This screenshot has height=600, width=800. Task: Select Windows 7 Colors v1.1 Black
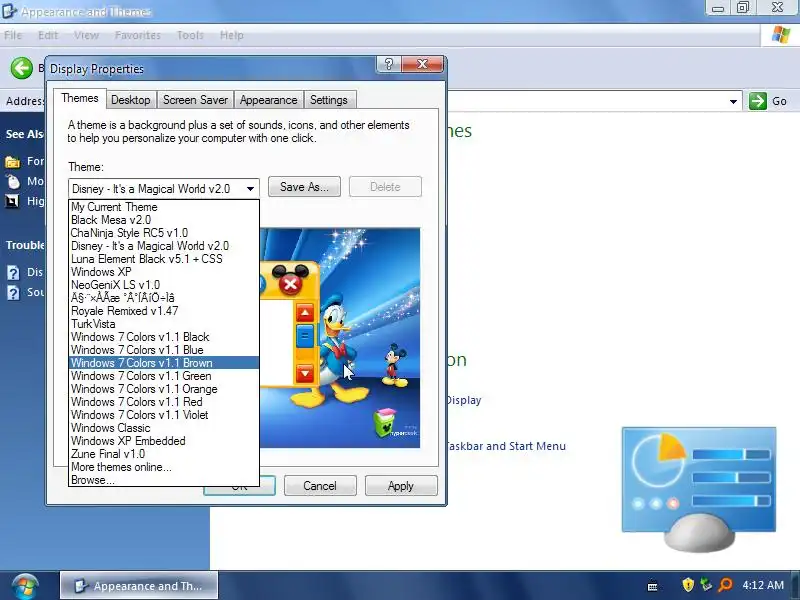pyautogui.click(x=164, y=337)
